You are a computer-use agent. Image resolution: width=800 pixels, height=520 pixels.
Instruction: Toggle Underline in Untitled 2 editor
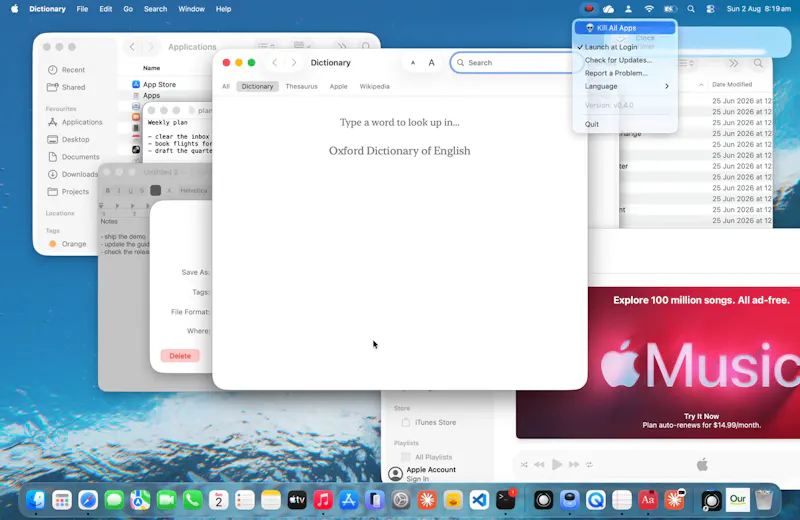click(131, 190)
